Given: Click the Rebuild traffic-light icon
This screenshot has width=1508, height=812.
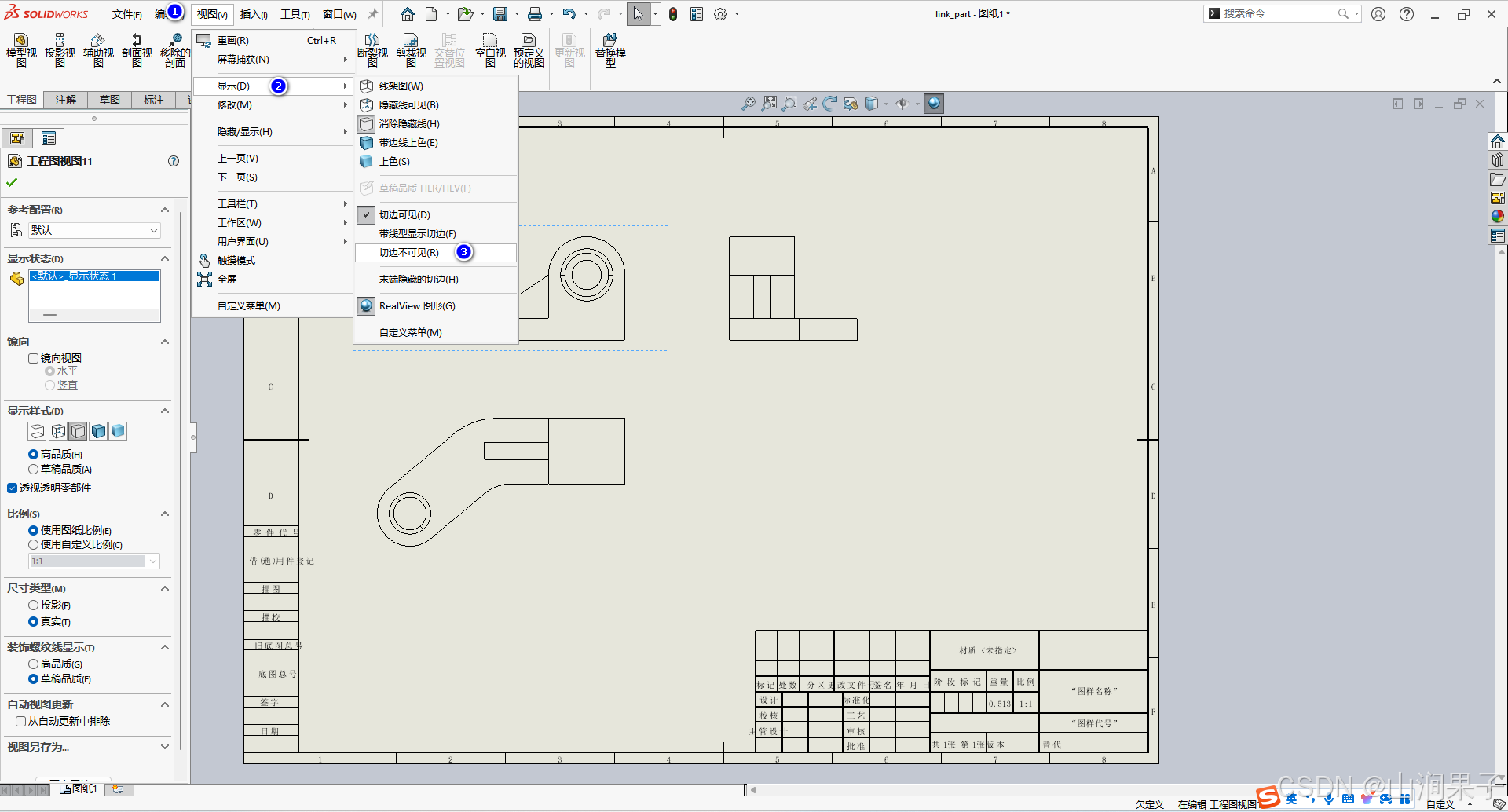Looking at the screenshot, I should click(x=673, y=14).
